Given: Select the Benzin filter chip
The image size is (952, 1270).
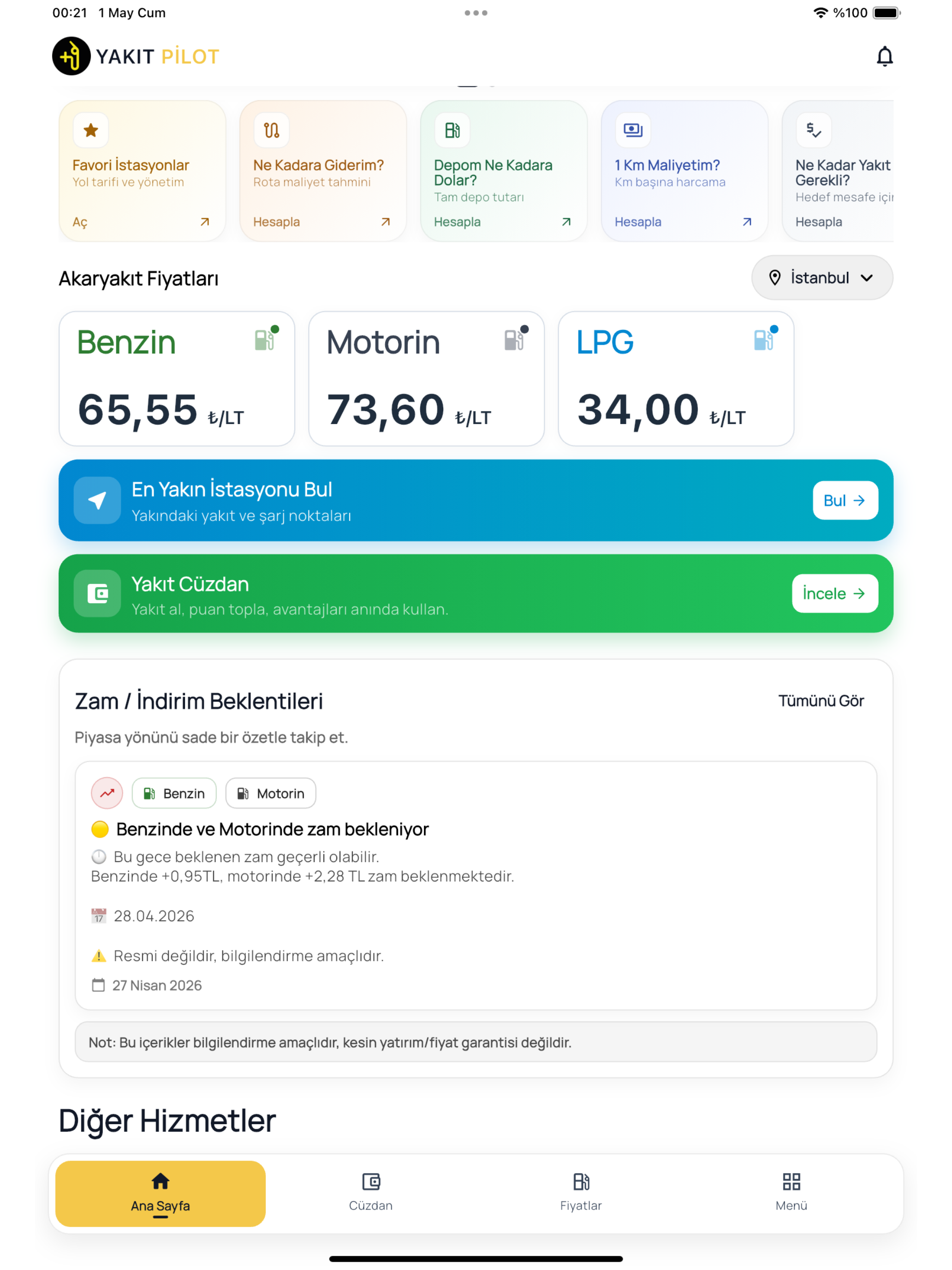Looking at the screenshot, I should click(174, 793).
